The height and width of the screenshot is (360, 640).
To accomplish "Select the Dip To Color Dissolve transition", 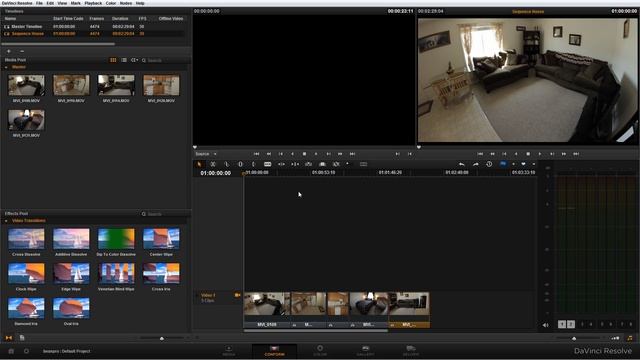I will tap(116, 239).
